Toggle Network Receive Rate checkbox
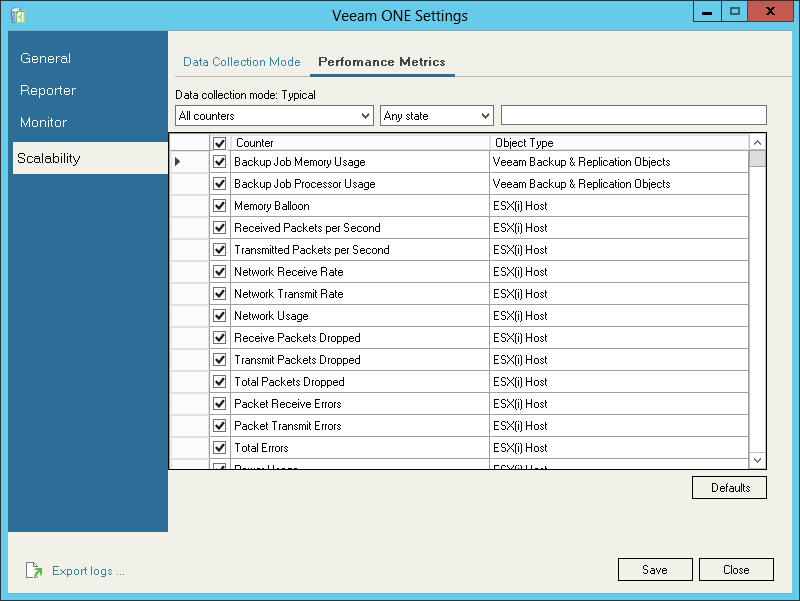The width and height of the screenshot is (800, 601). tap(219, 271)
